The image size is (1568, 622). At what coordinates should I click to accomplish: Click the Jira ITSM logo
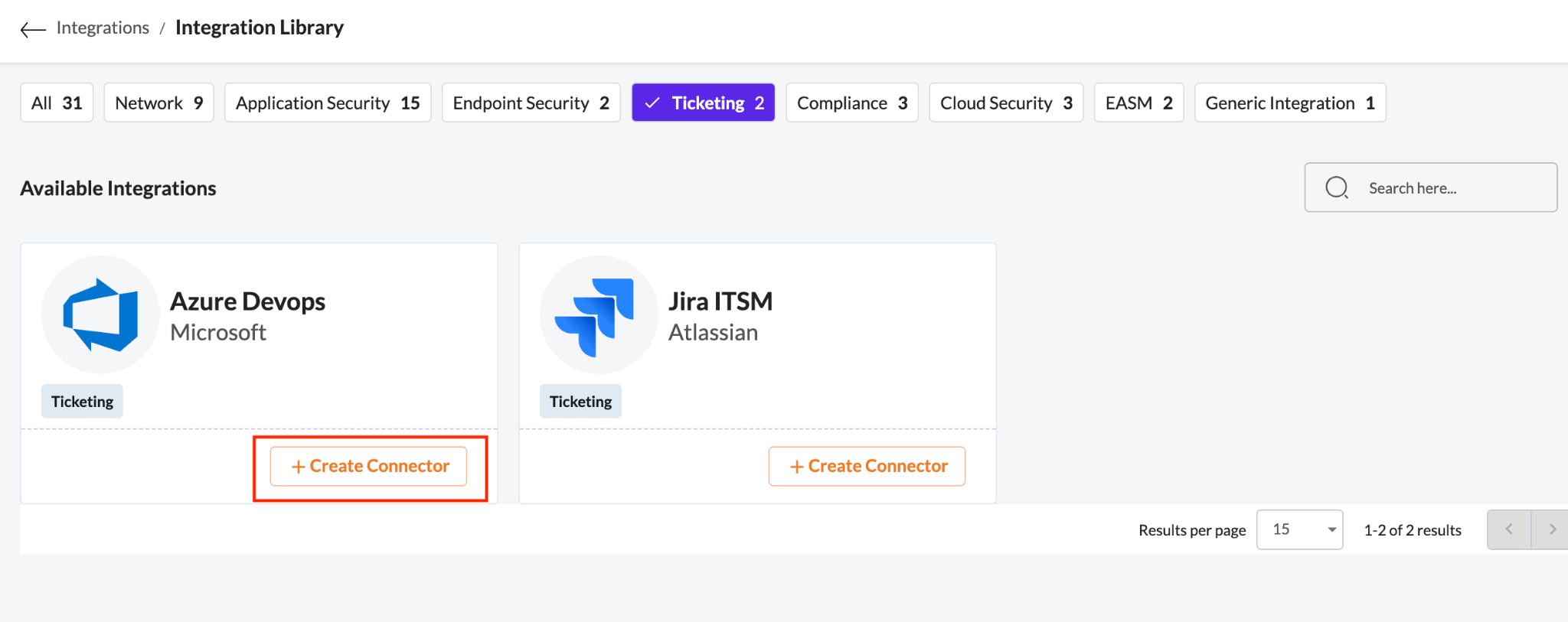point(599,314)
